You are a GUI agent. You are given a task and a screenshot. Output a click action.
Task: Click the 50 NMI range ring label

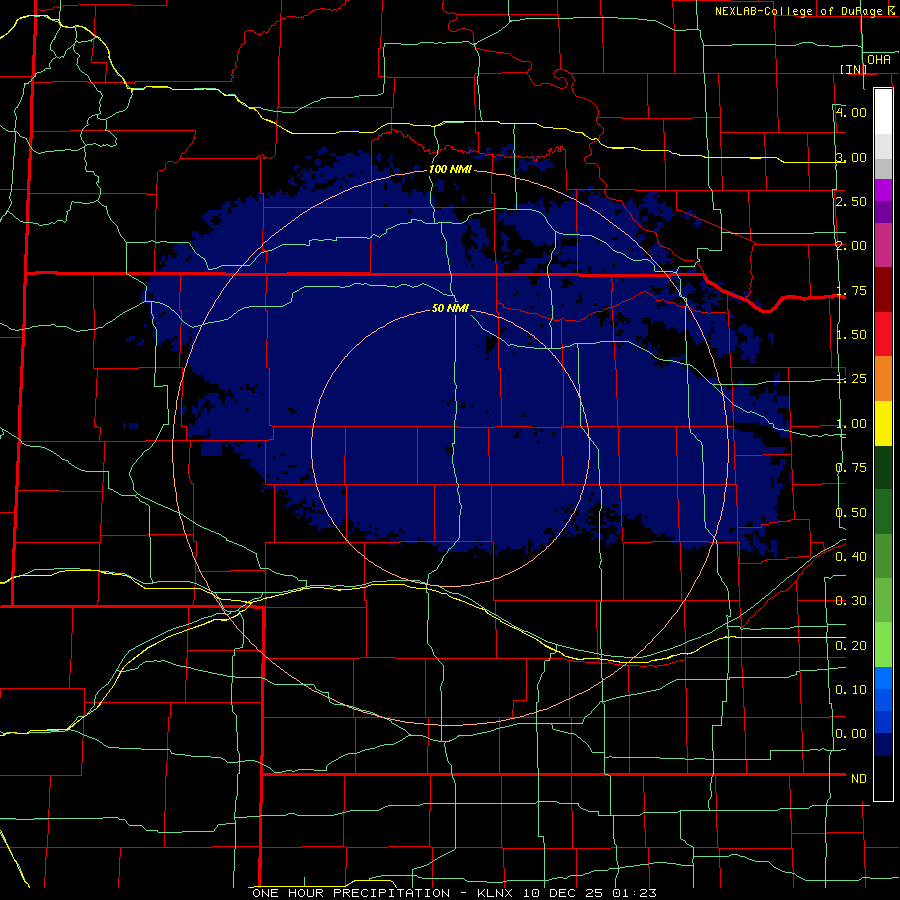(x=451, y=308)
